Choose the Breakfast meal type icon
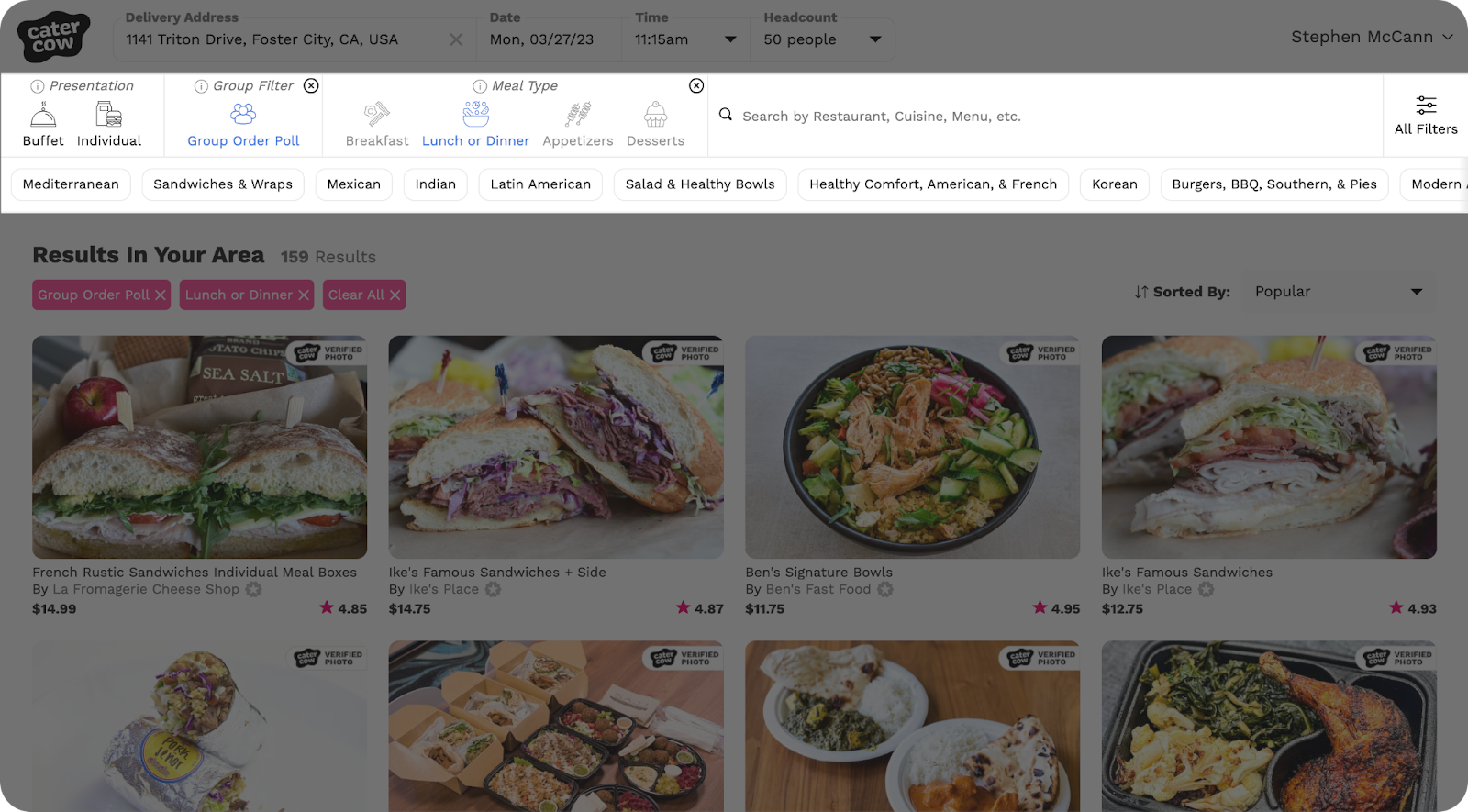Image resolution: width=1468 pixels, height=812 pixels. coord(376,114)
